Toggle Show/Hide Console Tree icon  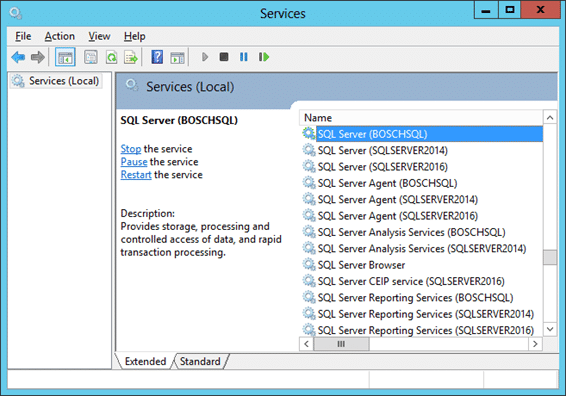pyautogui.click(x=65, y=57)
